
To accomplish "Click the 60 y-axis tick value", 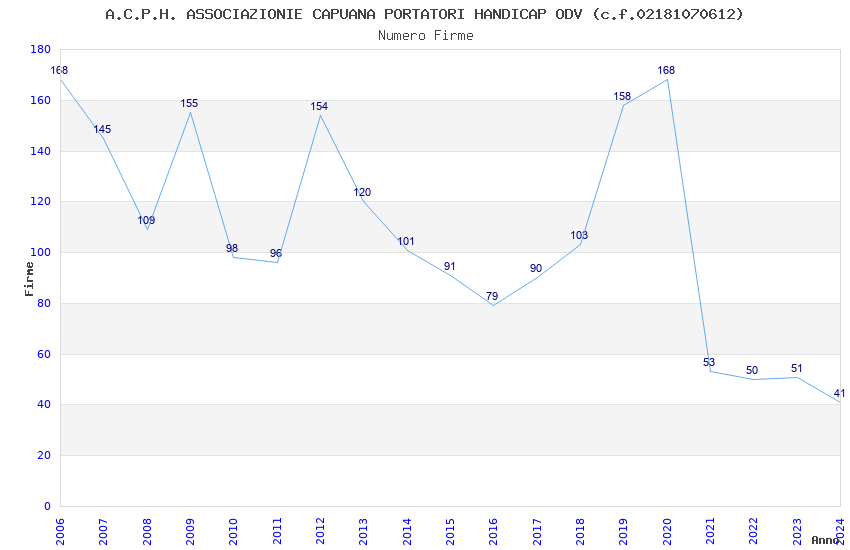I will pyautogui.click(x=44, y=354).
